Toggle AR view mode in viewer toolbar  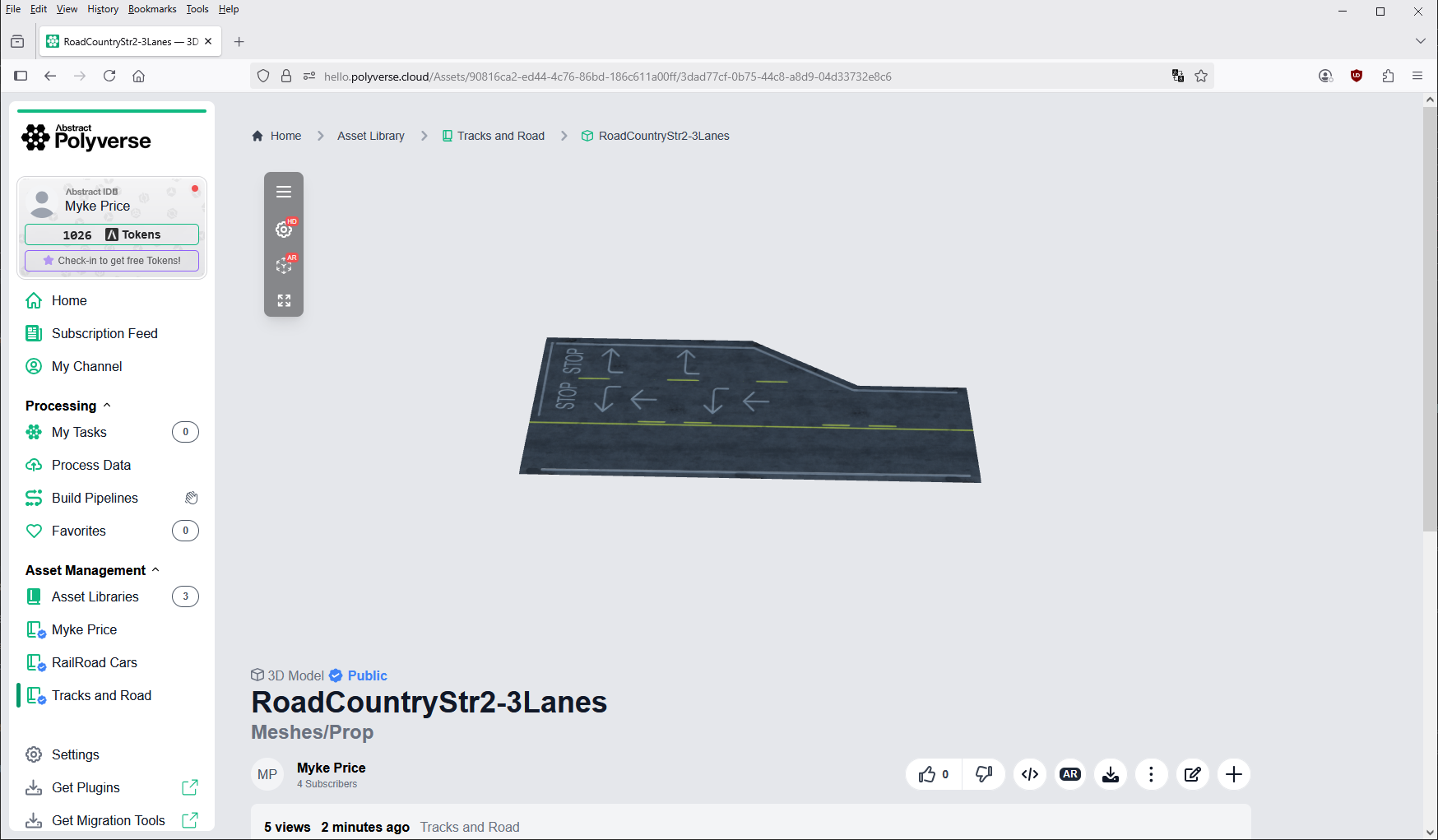tap(284, 265)
